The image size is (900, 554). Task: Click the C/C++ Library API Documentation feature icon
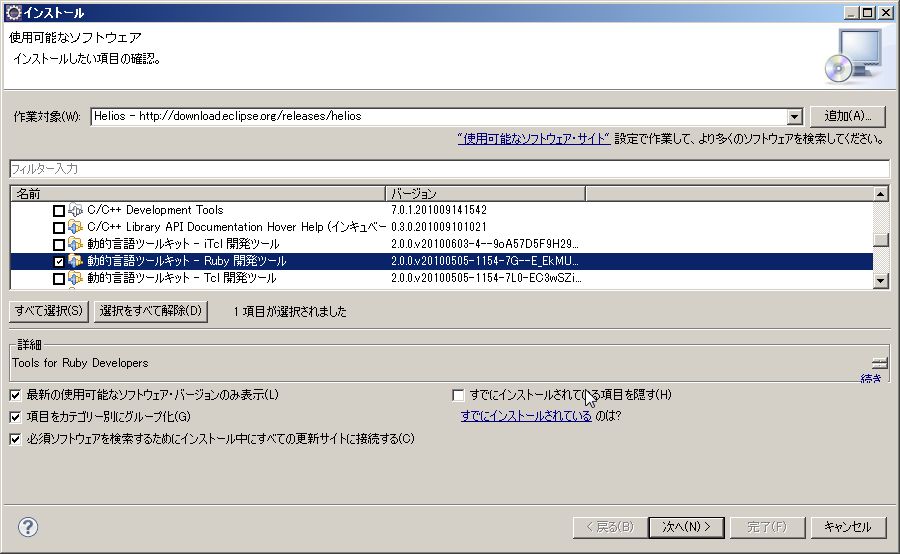point(75,227)
